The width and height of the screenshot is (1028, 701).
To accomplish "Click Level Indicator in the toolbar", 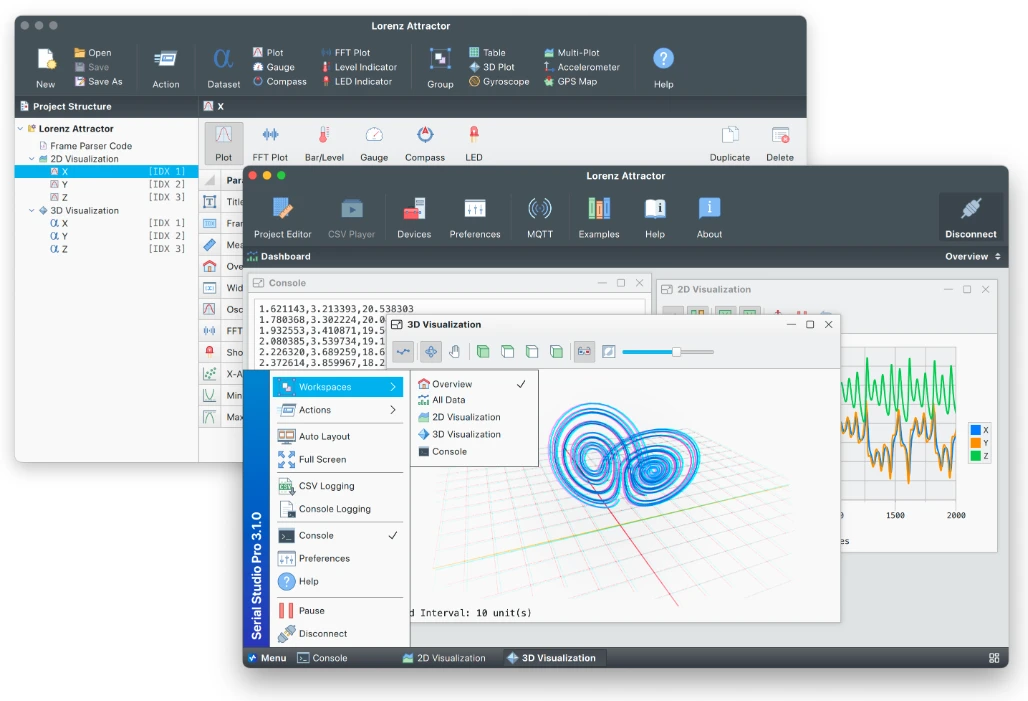I will coord(359,67).
